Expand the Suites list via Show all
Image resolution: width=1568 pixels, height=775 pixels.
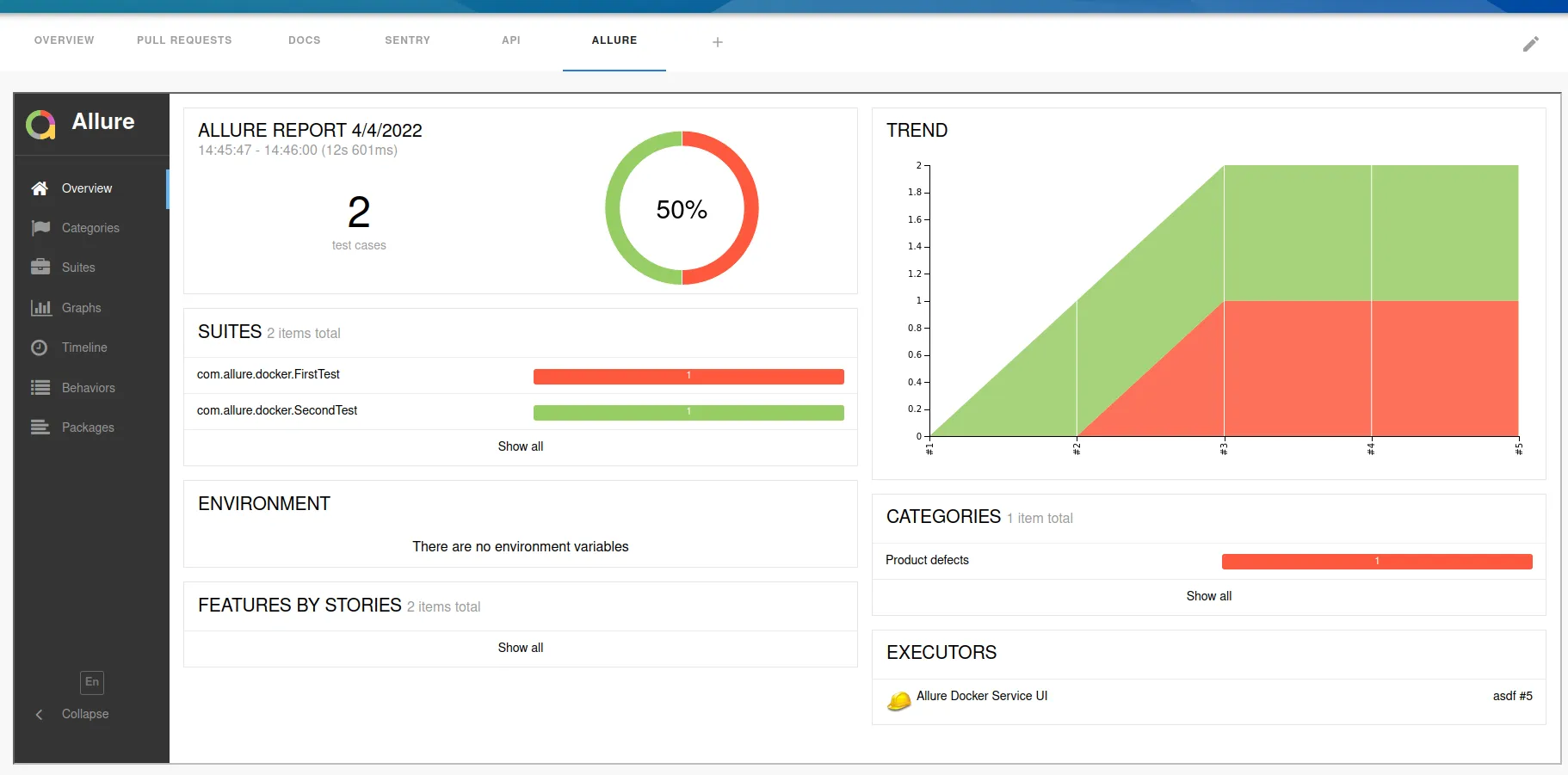521,446
